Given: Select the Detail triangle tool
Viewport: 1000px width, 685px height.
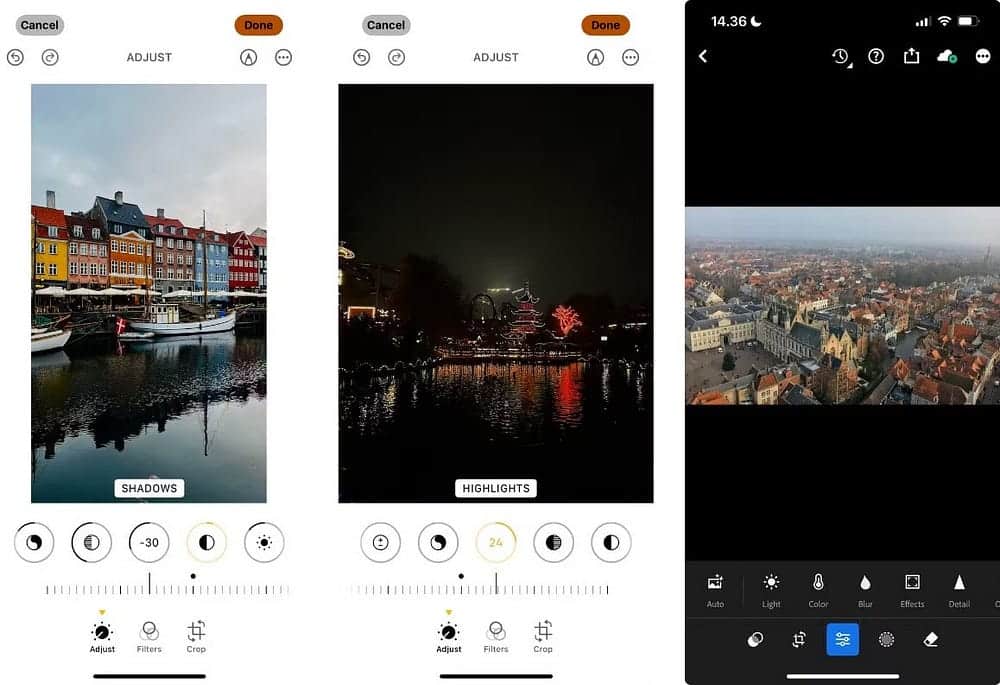Looking at the screenshot, I should tap(959, 589).
